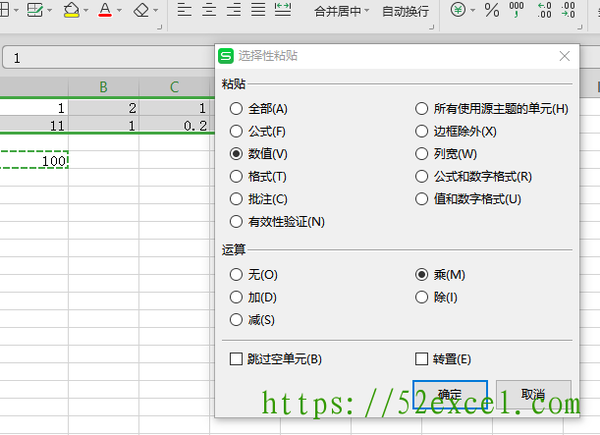Viewport: 600px width, 435px height.
Task: Click the fill color bucket icon
Action: tap(72, 10)
